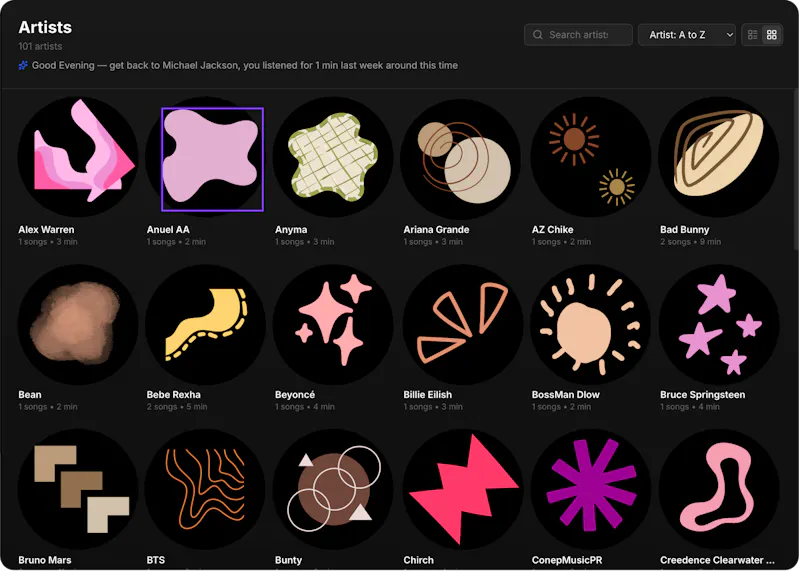This screenshot has width=800, height=571.
Task: Open ConepMusicPR's purple asterisk artwork
Action: pyautogui.click(x=591, y=489)
